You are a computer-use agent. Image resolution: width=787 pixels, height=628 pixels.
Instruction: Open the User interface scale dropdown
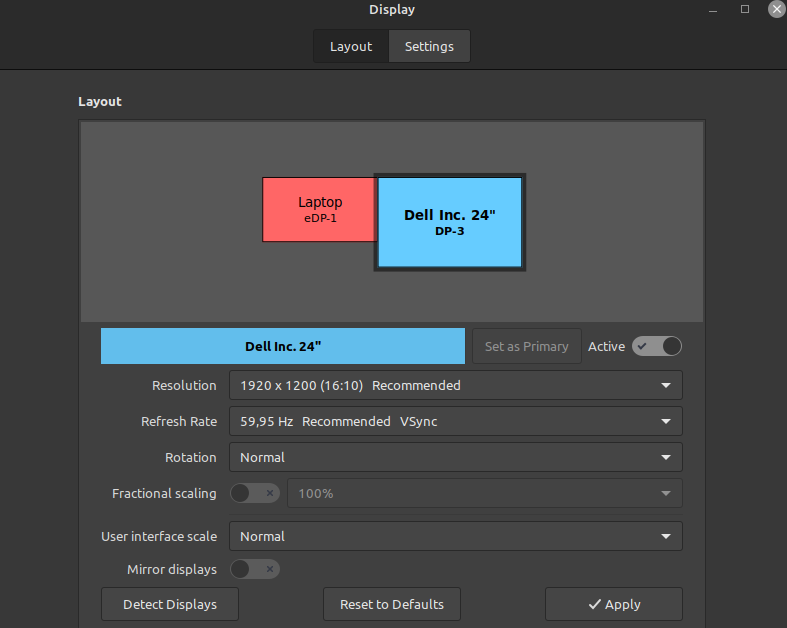pos(455,536)
